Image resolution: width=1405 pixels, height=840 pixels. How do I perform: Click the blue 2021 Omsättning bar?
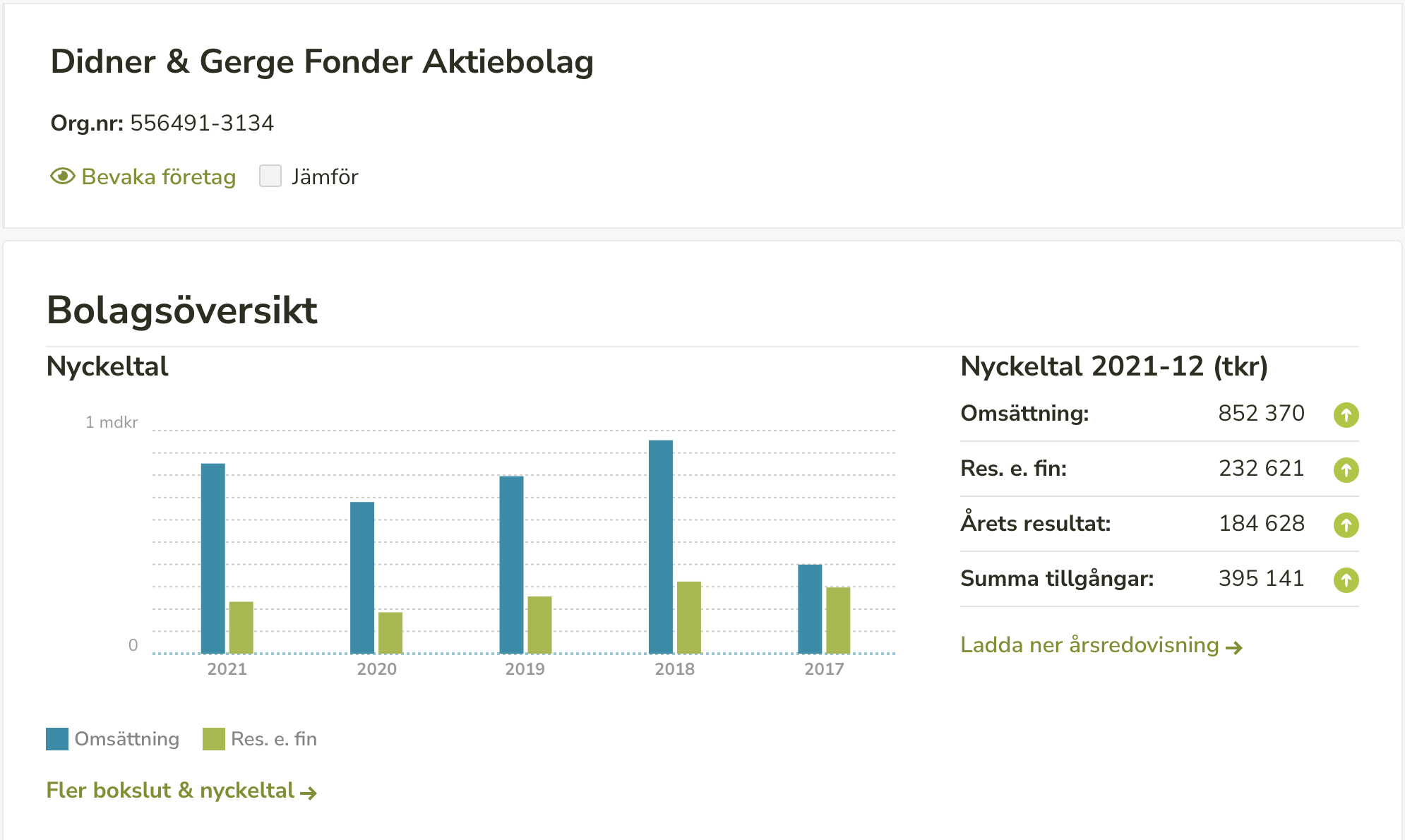(213, 558)
